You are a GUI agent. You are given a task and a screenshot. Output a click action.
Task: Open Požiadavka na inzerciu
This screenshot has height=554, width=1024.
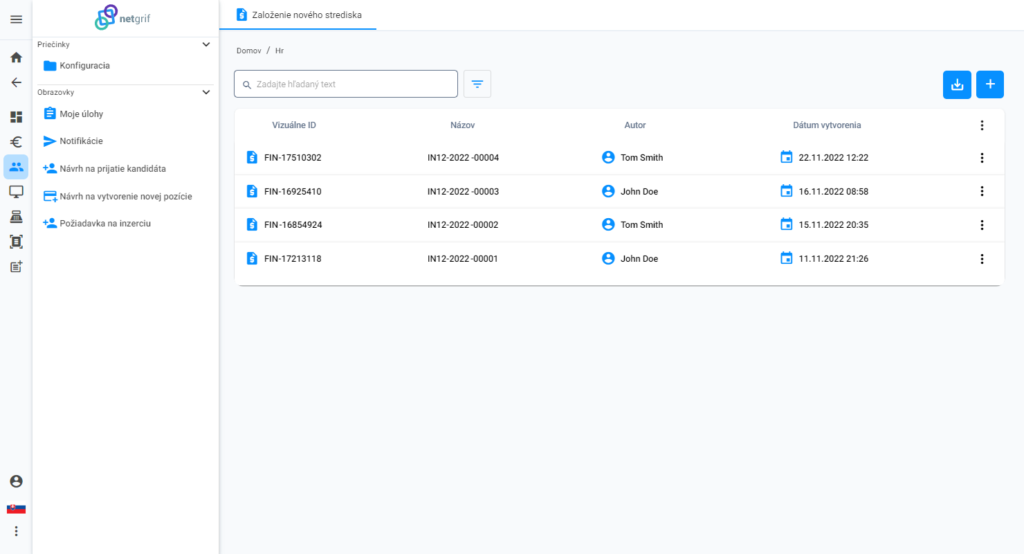[97, 223]
